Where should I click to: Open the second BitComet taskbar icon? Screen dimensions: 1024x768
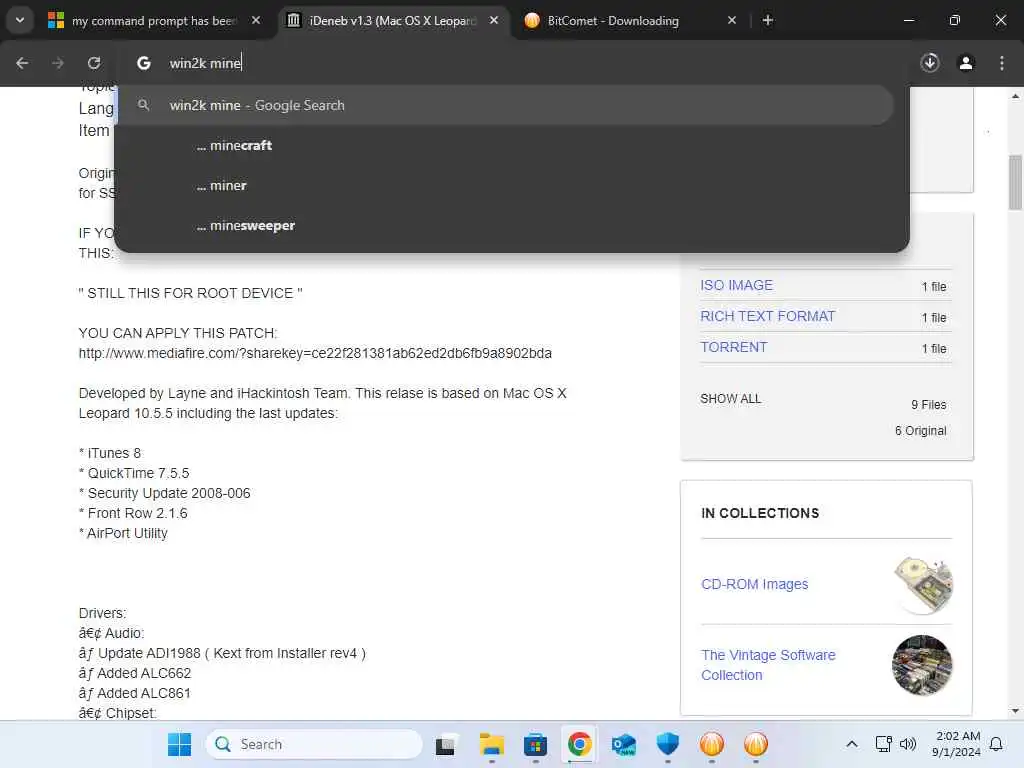756,744
